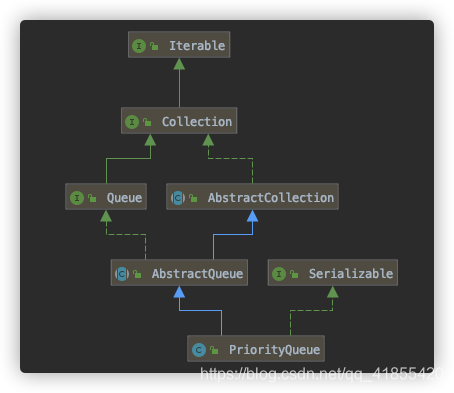Select the AbstractQueue node label

tap(197, 274)
